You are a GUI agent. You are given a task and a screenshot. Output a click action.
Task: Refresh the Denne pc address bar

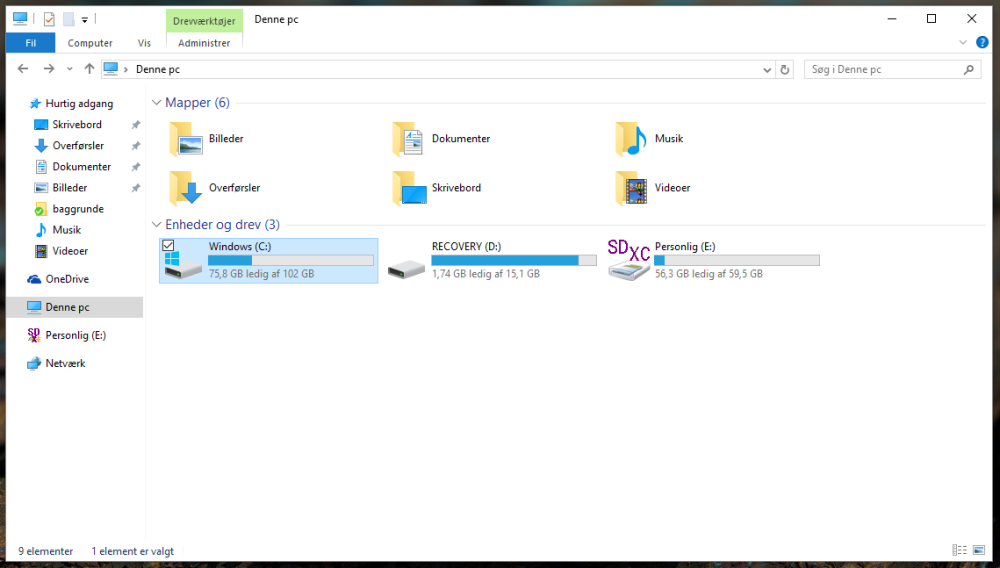click(785, 69)
